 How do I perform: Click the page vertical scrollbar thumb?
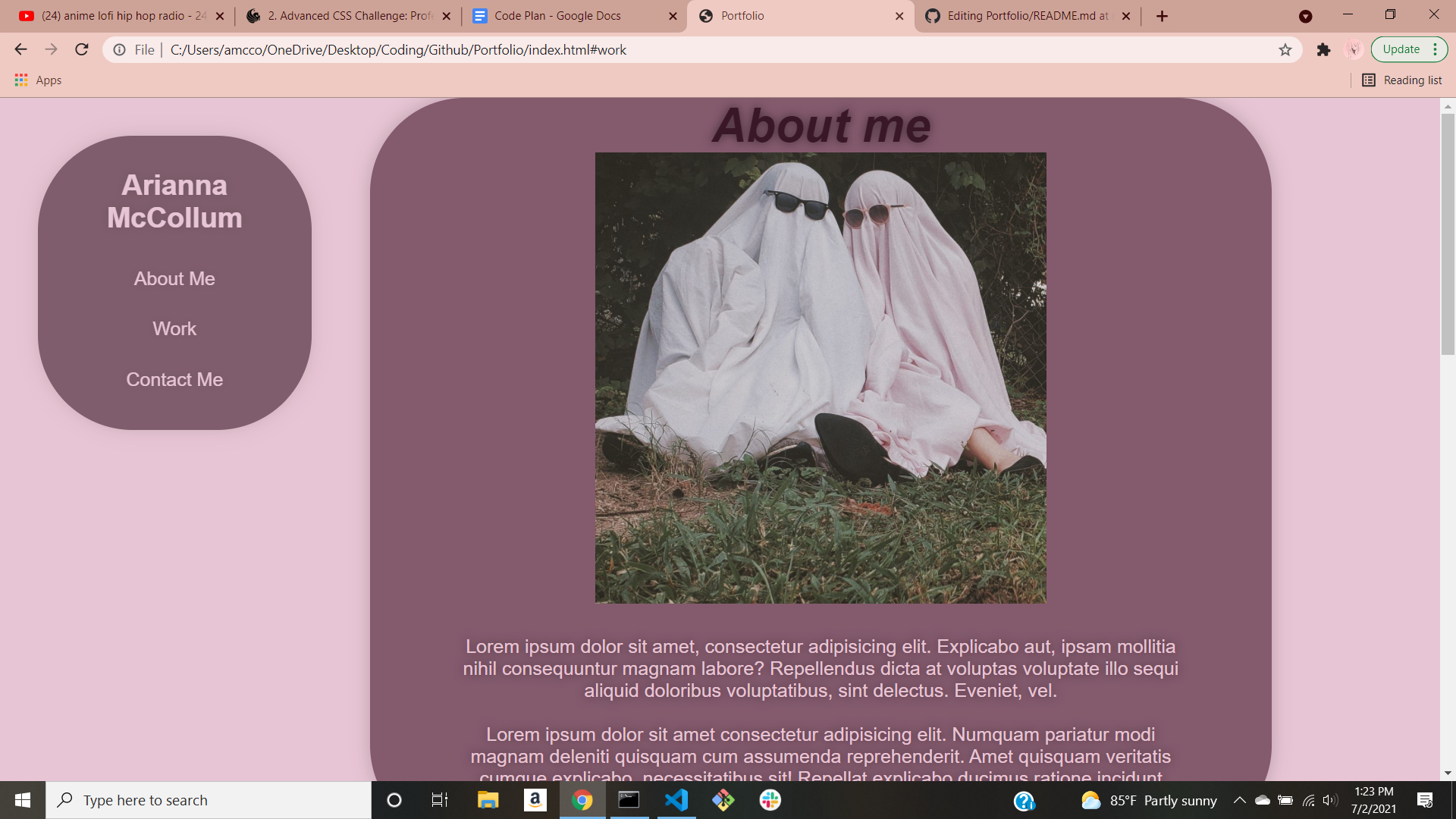(x=1448, y=235)
